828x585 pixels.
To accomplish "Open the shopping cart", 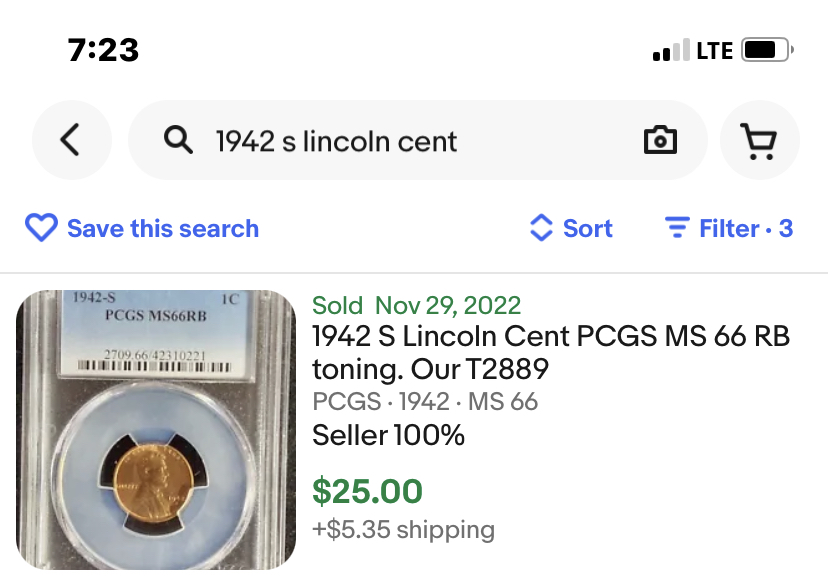I will coord(760,141).
